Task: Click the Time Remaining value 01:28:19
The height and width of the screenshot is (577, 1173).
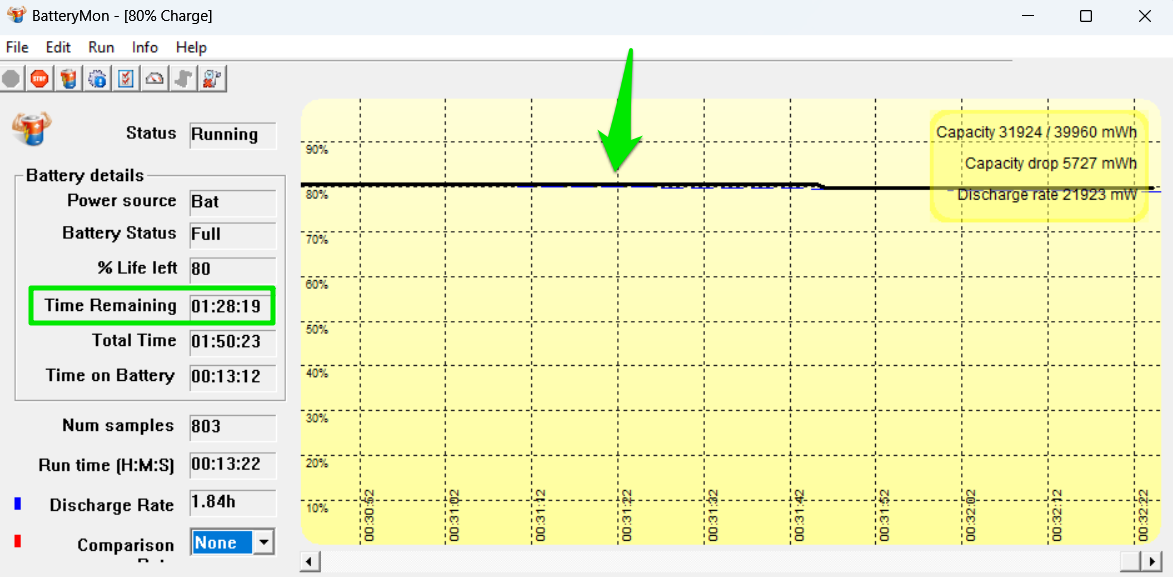Action: (x=230, y=306)
